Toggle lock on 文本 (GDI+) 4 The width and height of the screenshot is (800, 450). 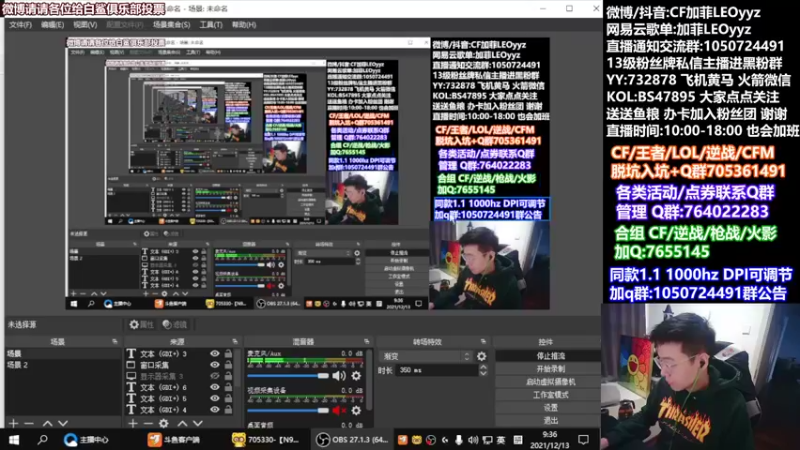(x=228, y=410)
